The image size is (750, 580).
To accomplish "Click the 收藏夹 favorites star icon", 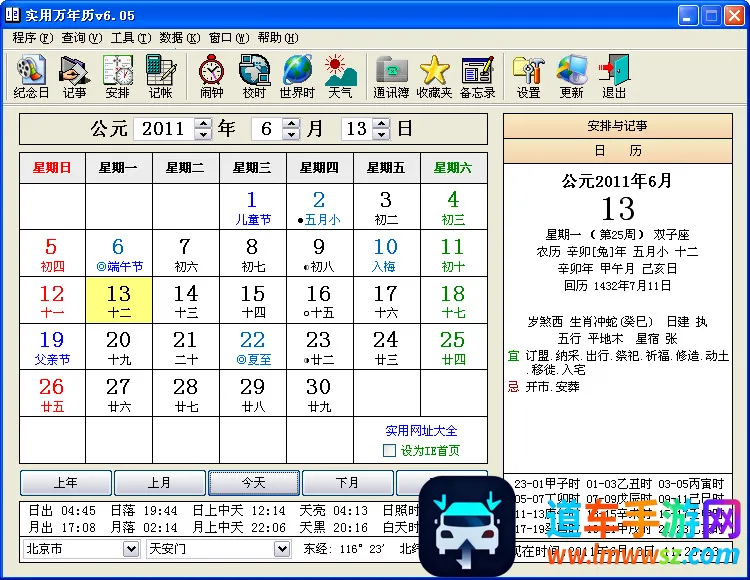I will 434,76.
